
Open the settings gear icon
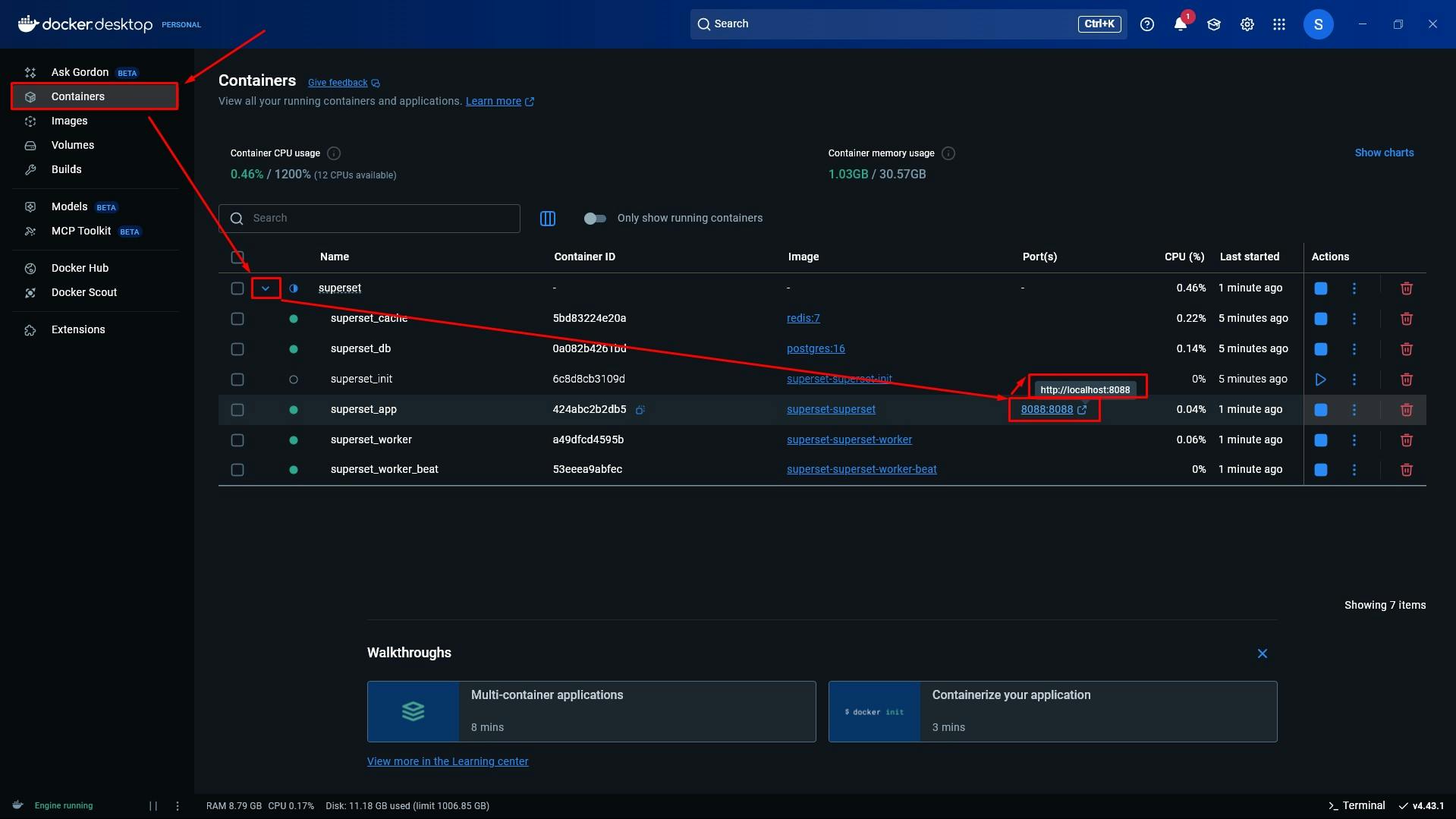point(1247,24)
